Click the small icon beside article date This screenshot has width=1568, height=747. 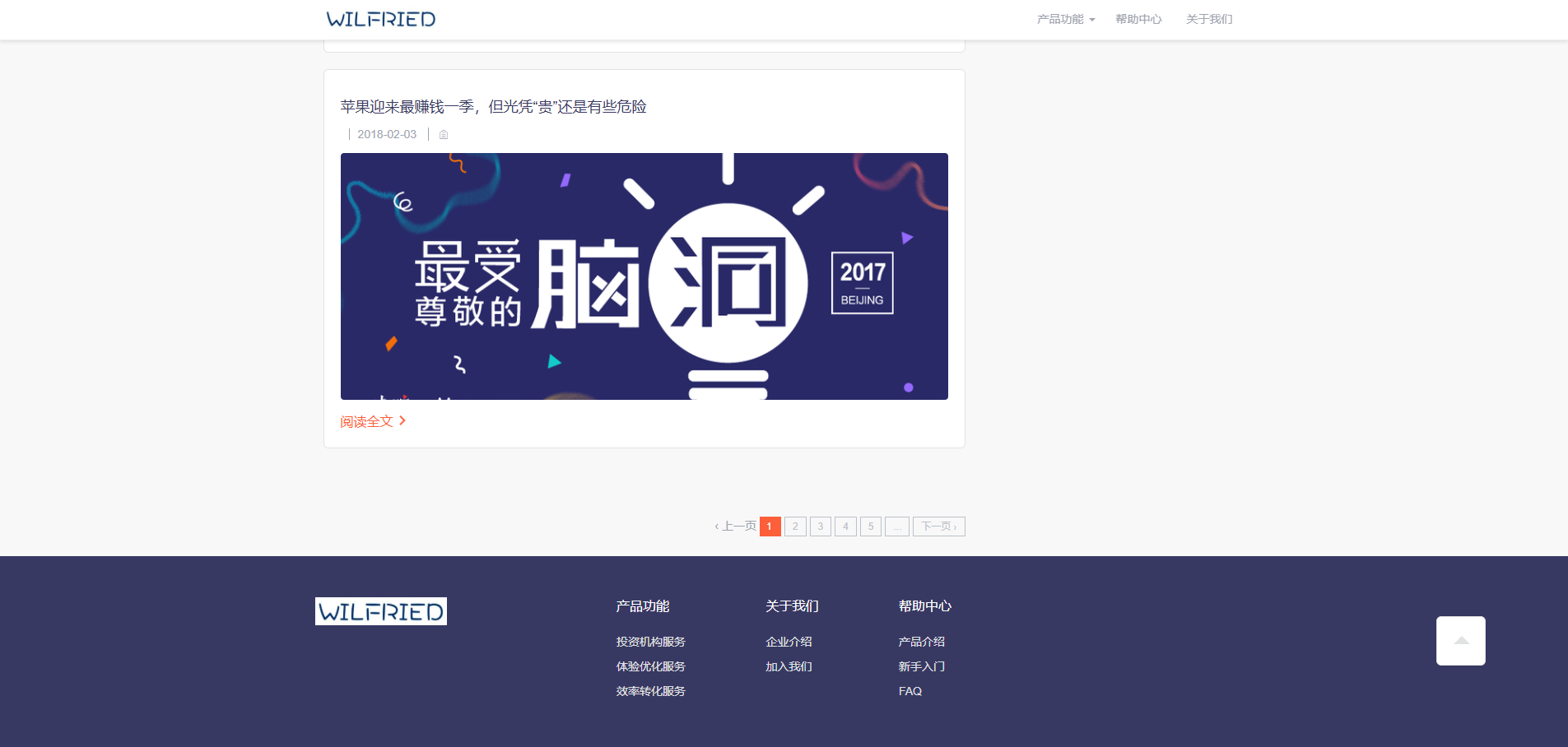tap(444, 135)
